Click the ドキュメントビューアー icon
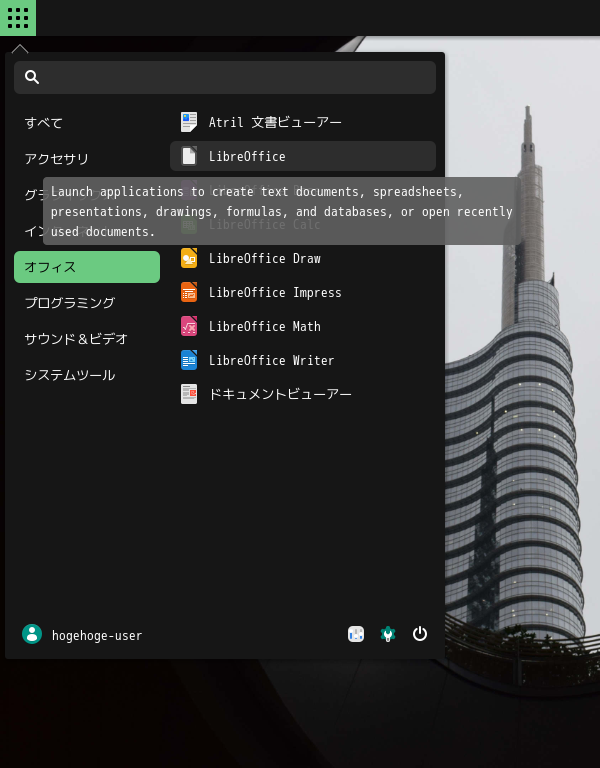The width and height of the screenshot is (600, 768). 189,394
